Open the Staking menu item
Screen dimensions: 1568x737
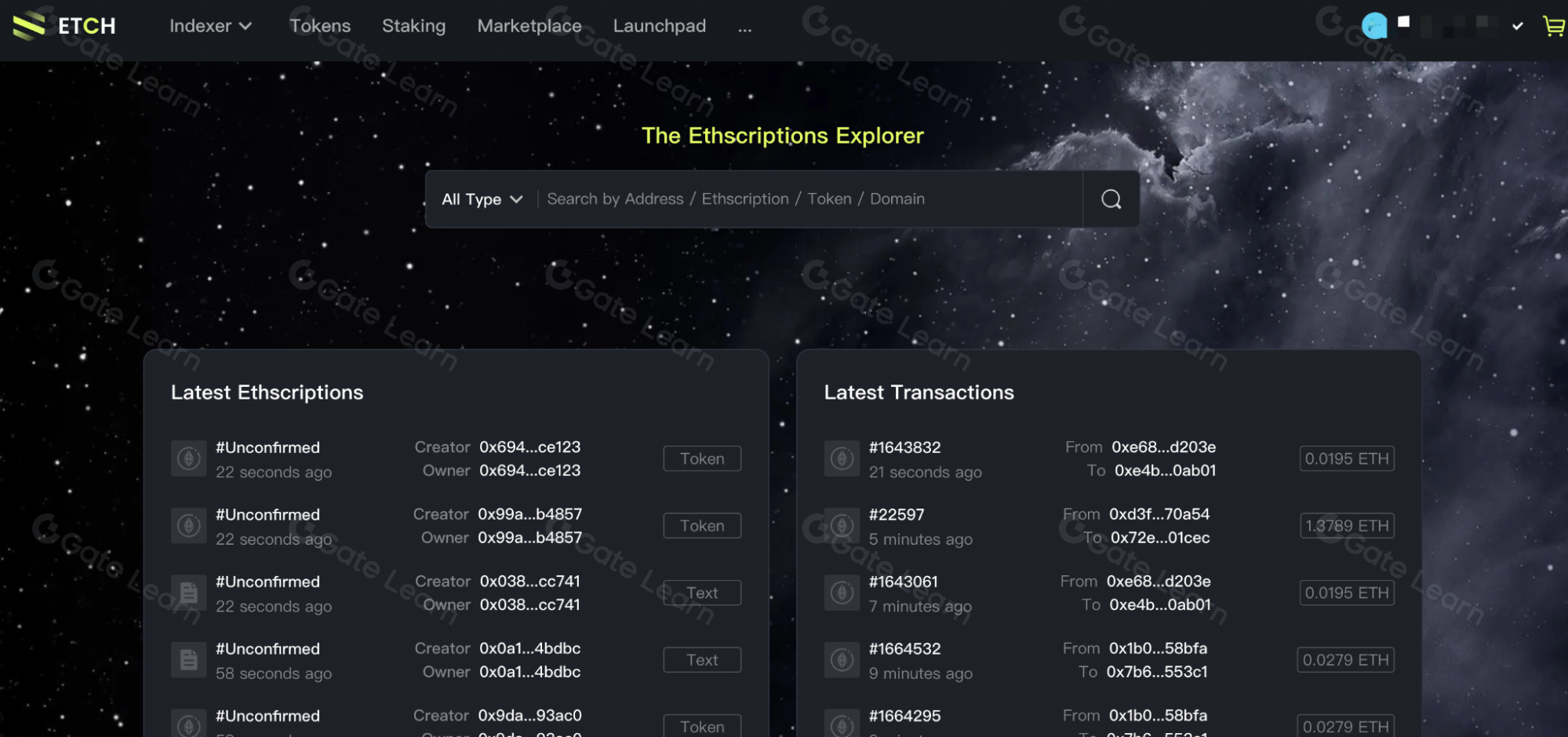point(413,26)
